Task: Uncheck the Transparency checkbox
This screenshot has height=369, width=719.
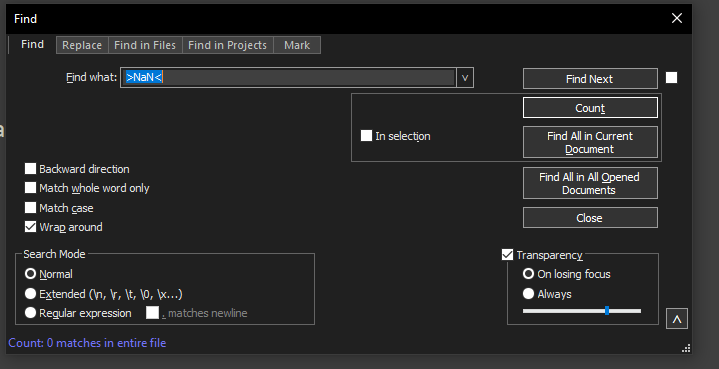Action: pyautogui.click(x=507, y=255)
